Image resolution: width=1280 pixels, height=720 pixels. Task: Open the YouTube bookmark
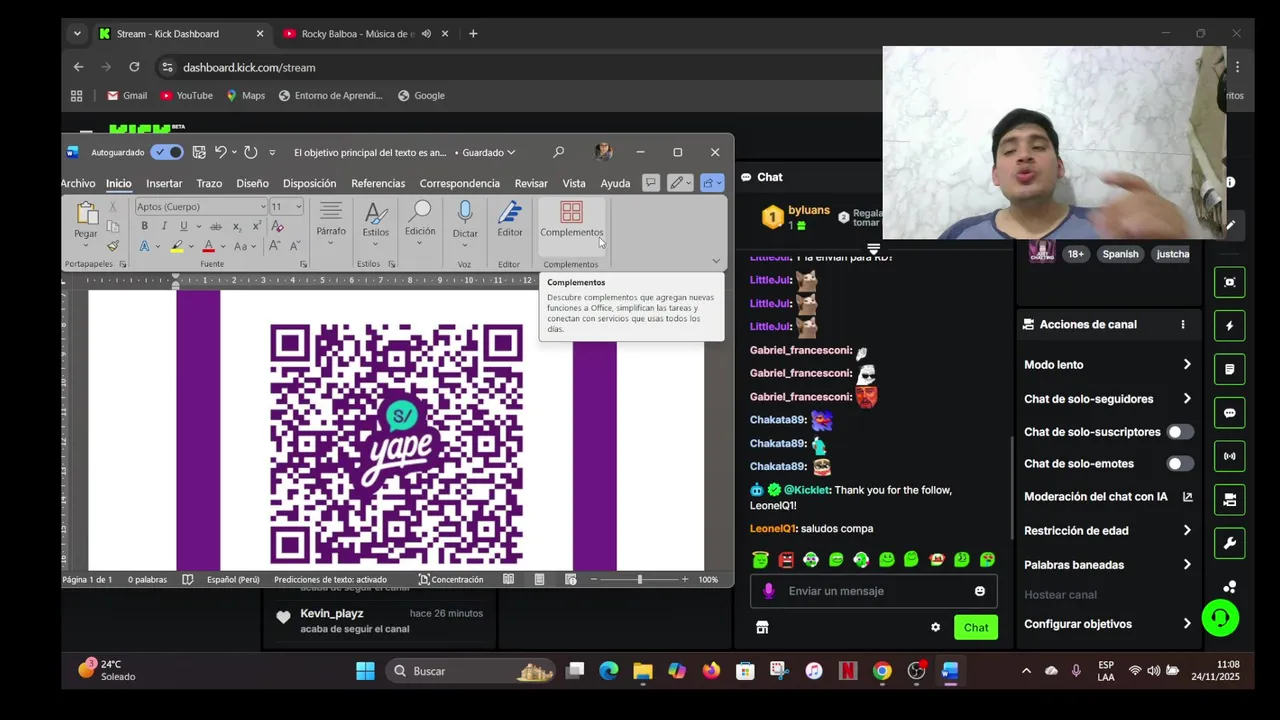click(185, 96)
